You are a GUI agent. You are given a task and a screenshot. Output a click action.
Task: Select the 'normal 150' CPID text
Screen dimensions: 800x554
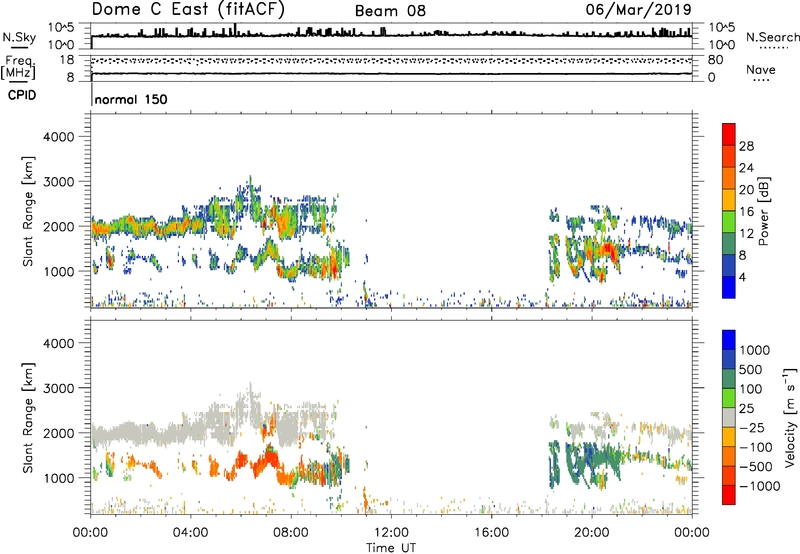pyautogui.click(x=131, y=99)
